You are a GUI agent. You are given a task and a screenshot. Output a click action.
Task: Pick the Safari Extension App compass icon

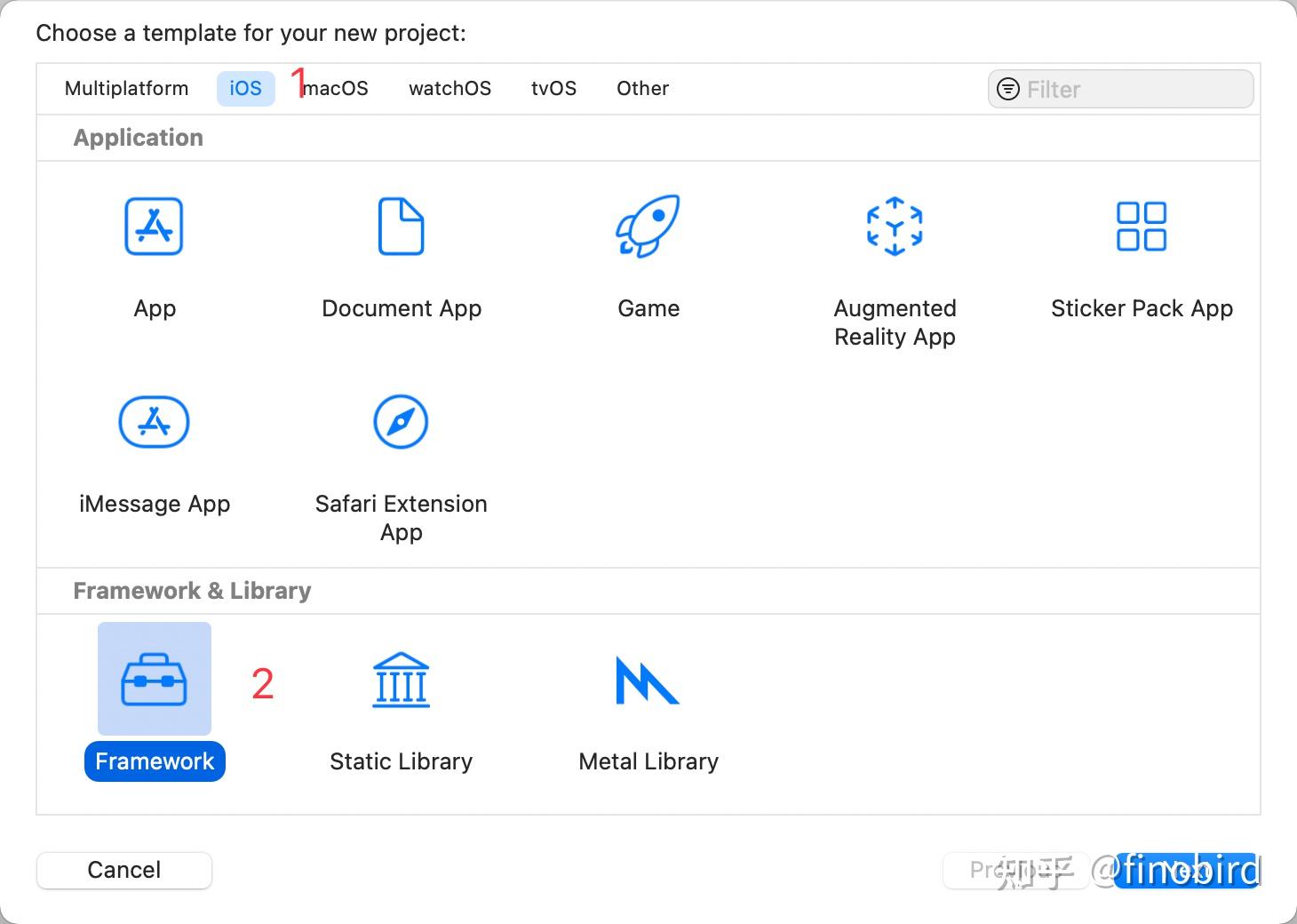point(401,422)
